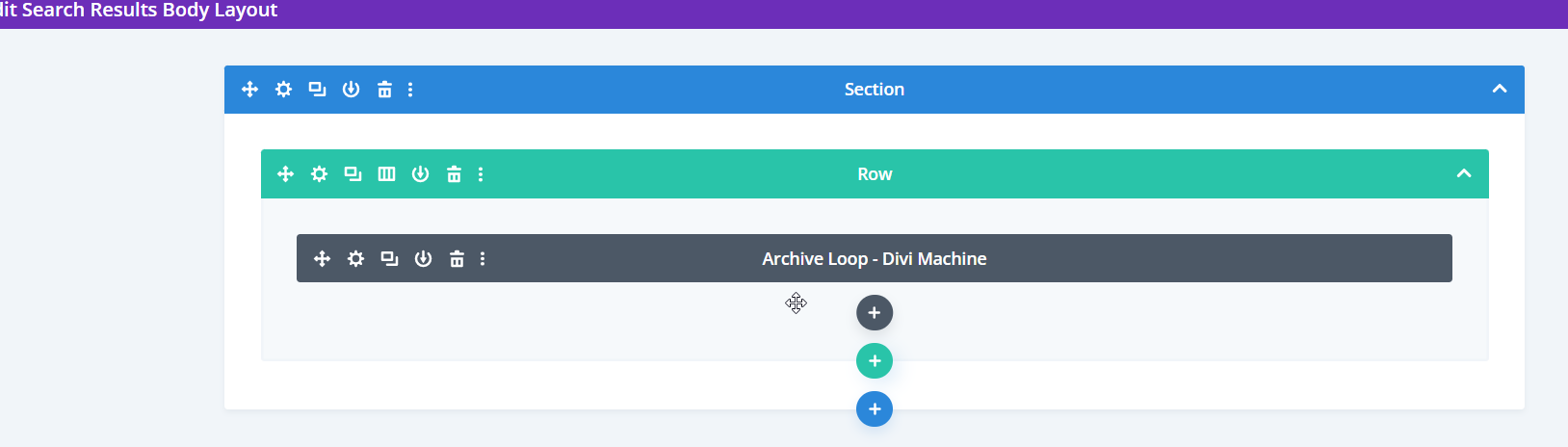Save Archive Loop module to library
Screen dimensions: 1568x447
click(423, 259)
